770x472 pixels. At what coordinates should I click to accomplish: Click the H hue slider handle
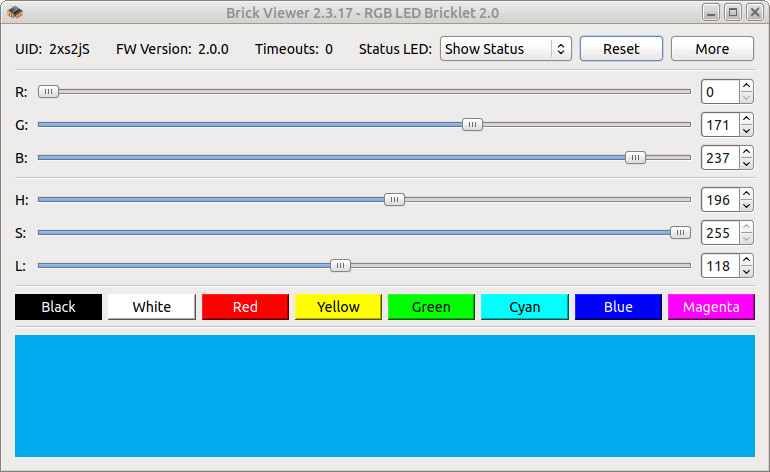(x=395, y=200)
